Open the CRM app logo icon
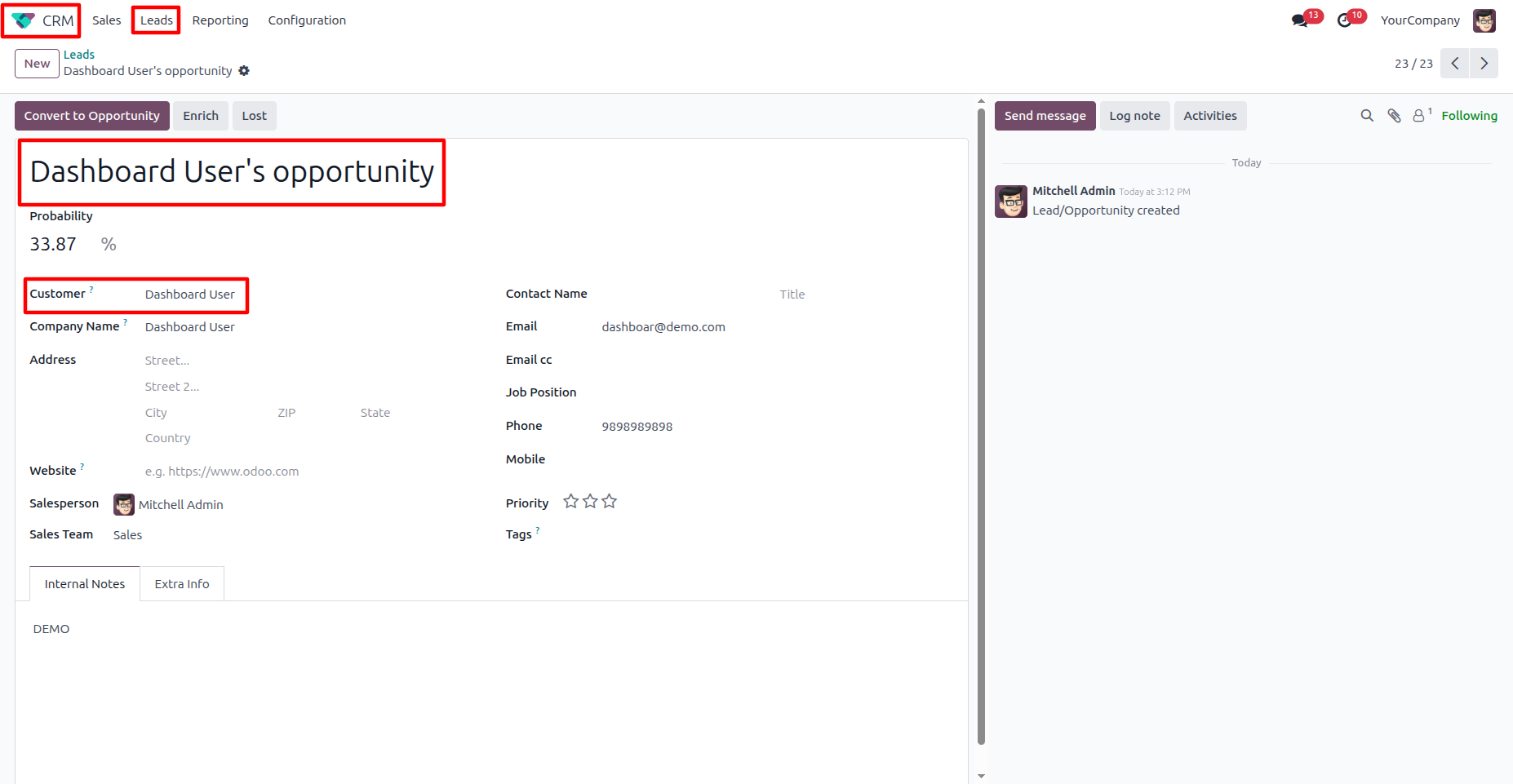Viewport: 1513px width, 784px height. tap(23, 20)
